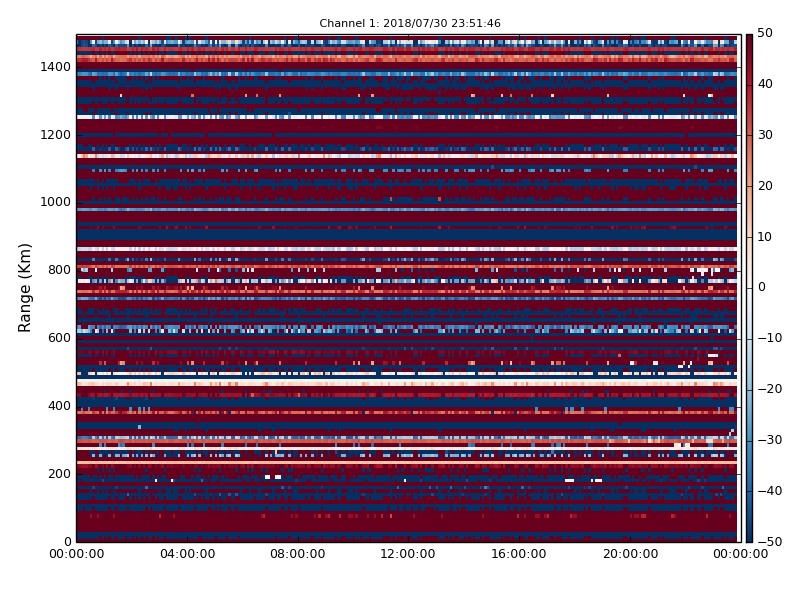Click the dark red top of the colorbar
800x600 pixels.
(749, 38)
